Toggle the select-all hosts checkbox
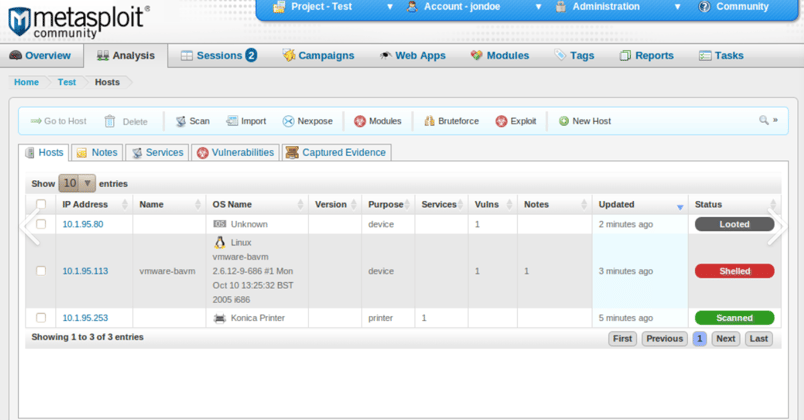Viewport: 804px width, 420px height. click(41, 204)
